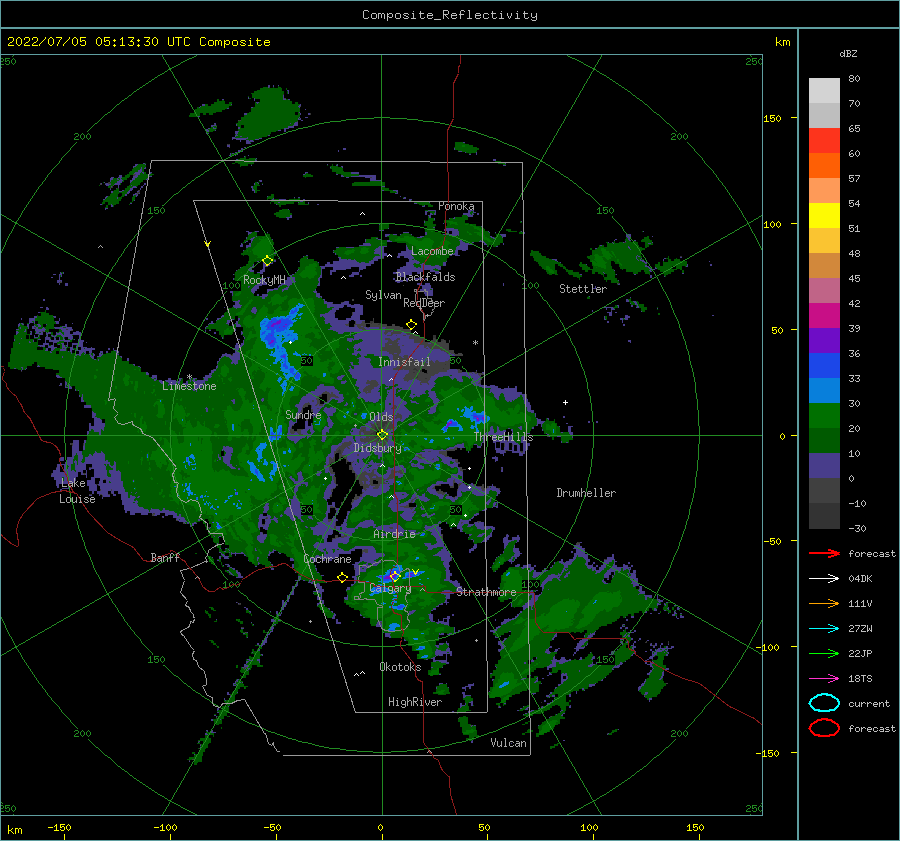Image resolution: width=900 pixels, height=841 pixels.
Task: Click the red swatch between 65 and 60 dBZ
Action: click(824, 141)
